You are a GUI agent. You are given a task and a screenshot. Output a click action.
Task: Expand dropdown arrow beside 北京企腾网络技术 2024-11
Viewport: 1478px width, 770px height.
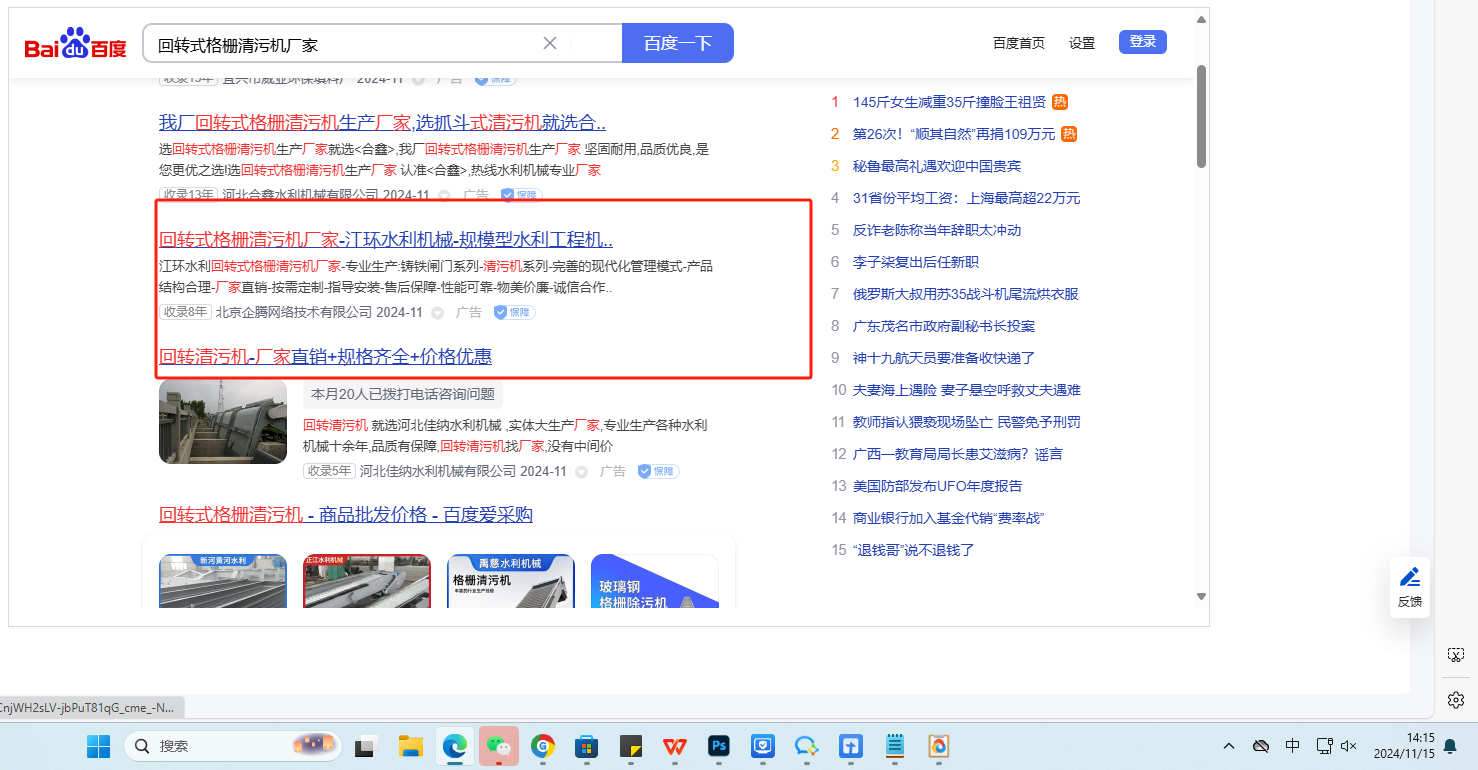tap(437, 313)
